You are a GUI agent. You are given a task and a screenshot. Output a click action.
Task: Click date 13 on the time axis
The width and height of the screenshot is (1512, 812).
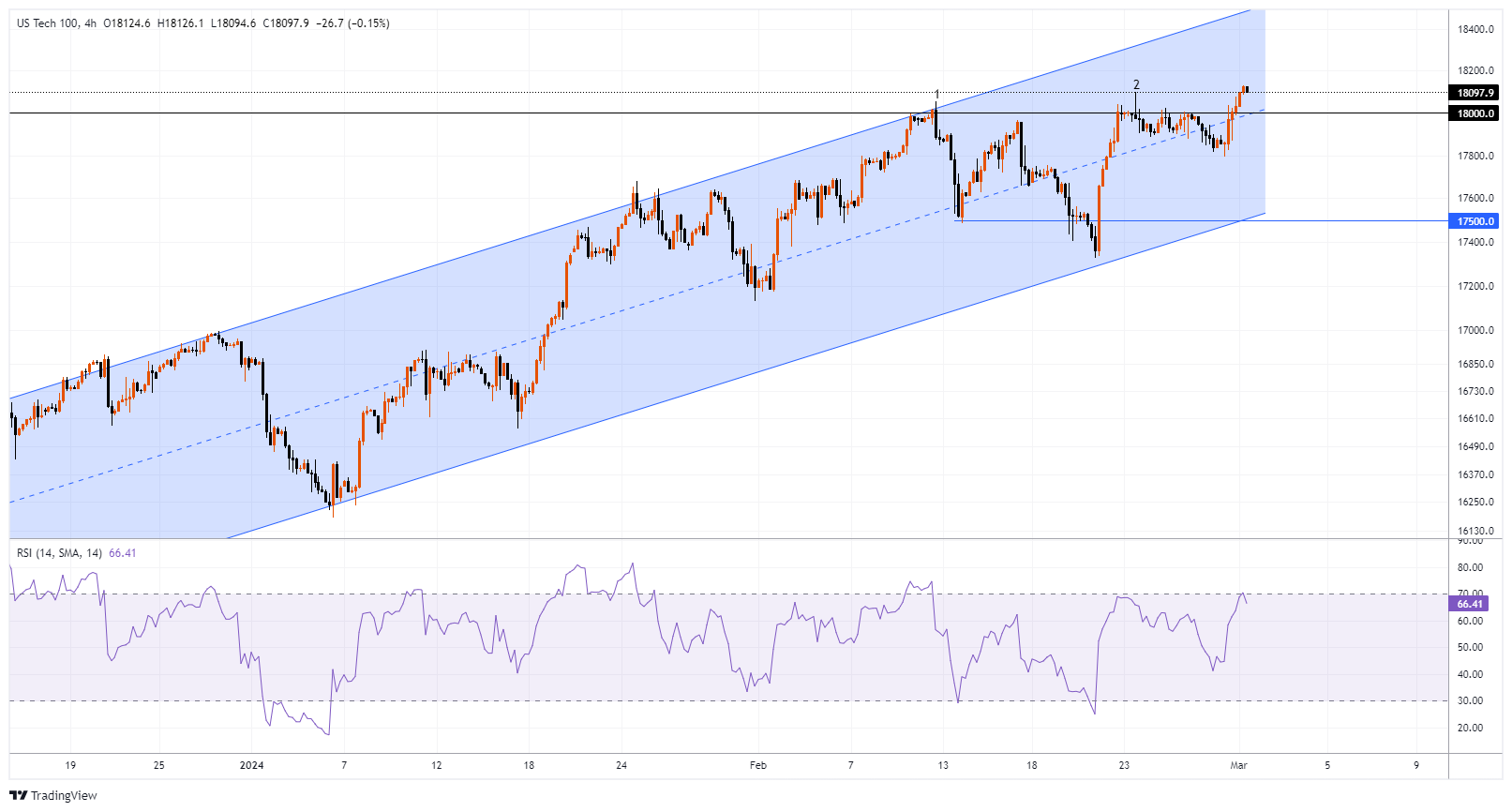pos(943,765)
